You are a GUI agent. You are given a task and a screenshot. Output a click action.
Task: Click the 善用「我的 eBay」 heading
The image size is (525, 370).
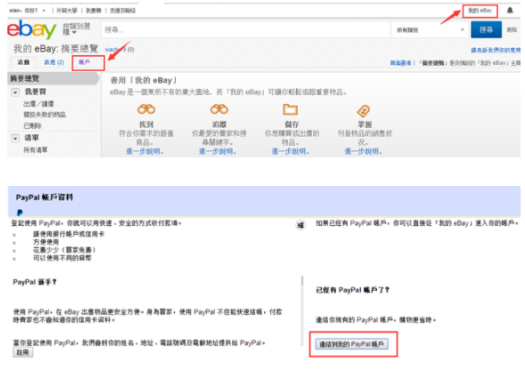(x=143, y=80)
